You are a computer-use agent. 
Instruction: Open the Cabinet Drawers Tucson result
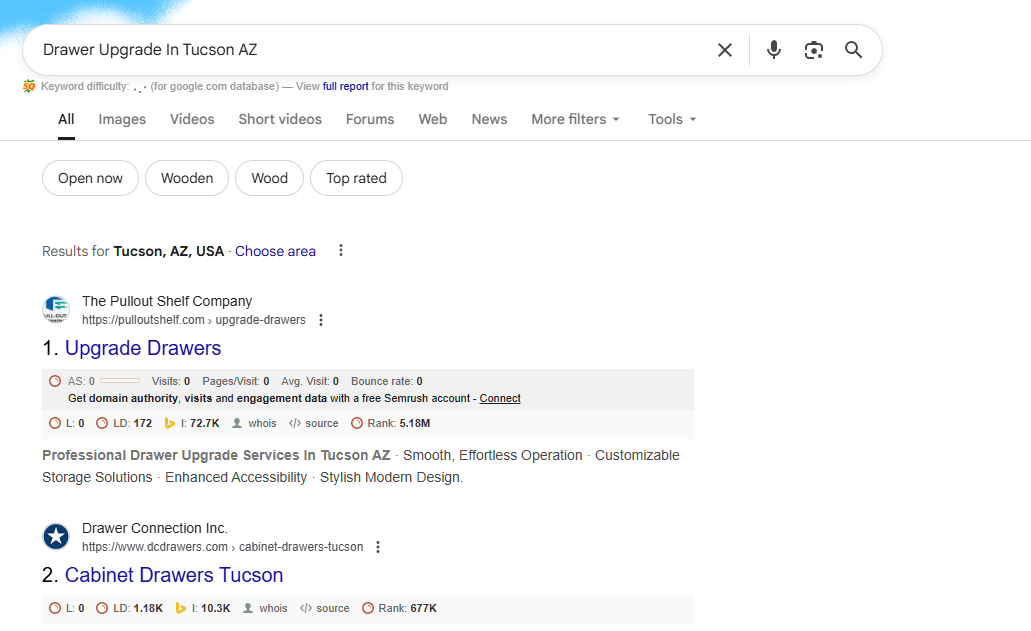(x=174, y=575)
